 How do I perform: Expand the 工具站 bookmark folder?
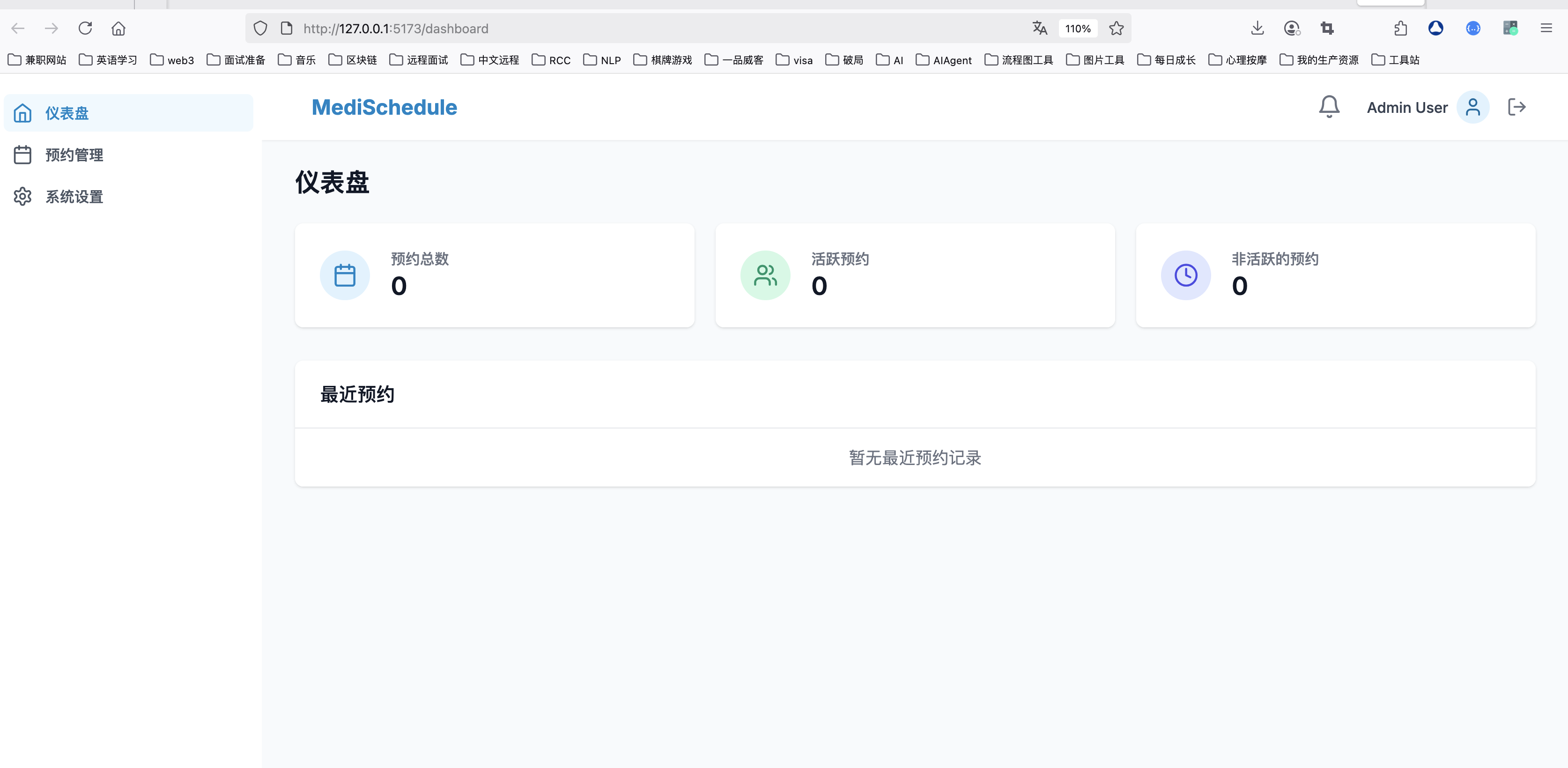click(x=1395, y=59)
